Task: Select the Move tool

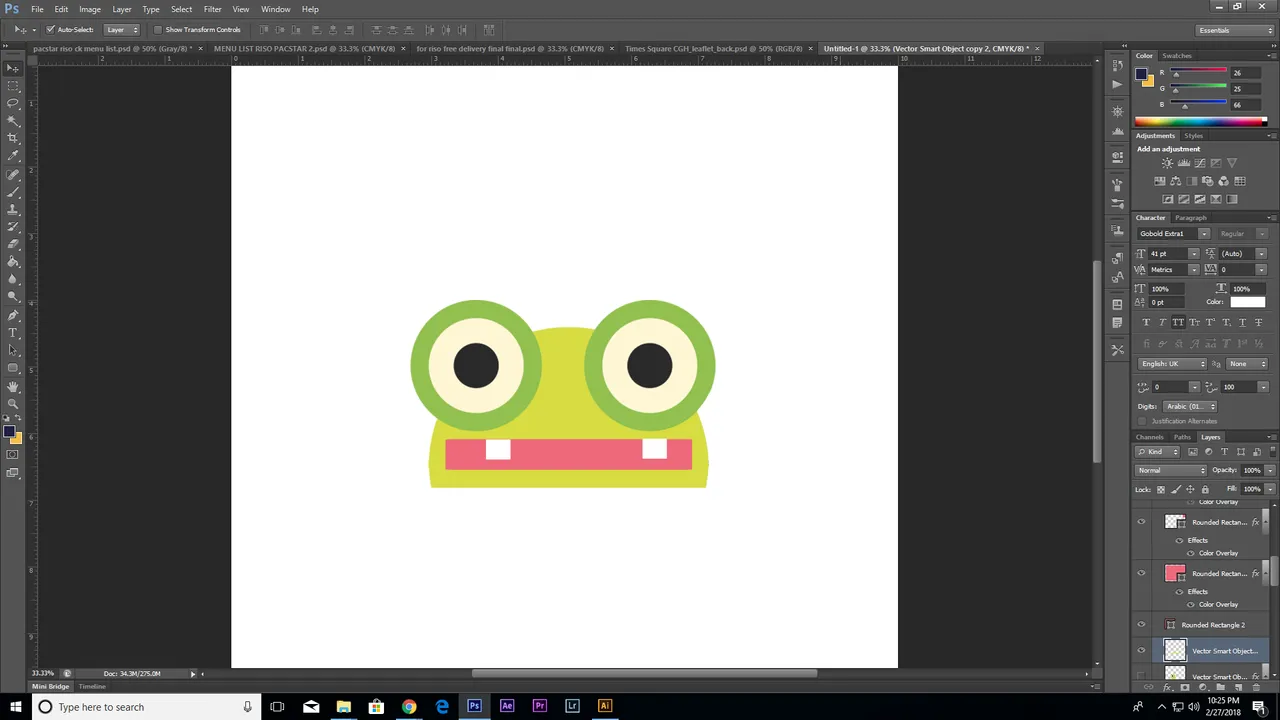Action: (13, 67)
